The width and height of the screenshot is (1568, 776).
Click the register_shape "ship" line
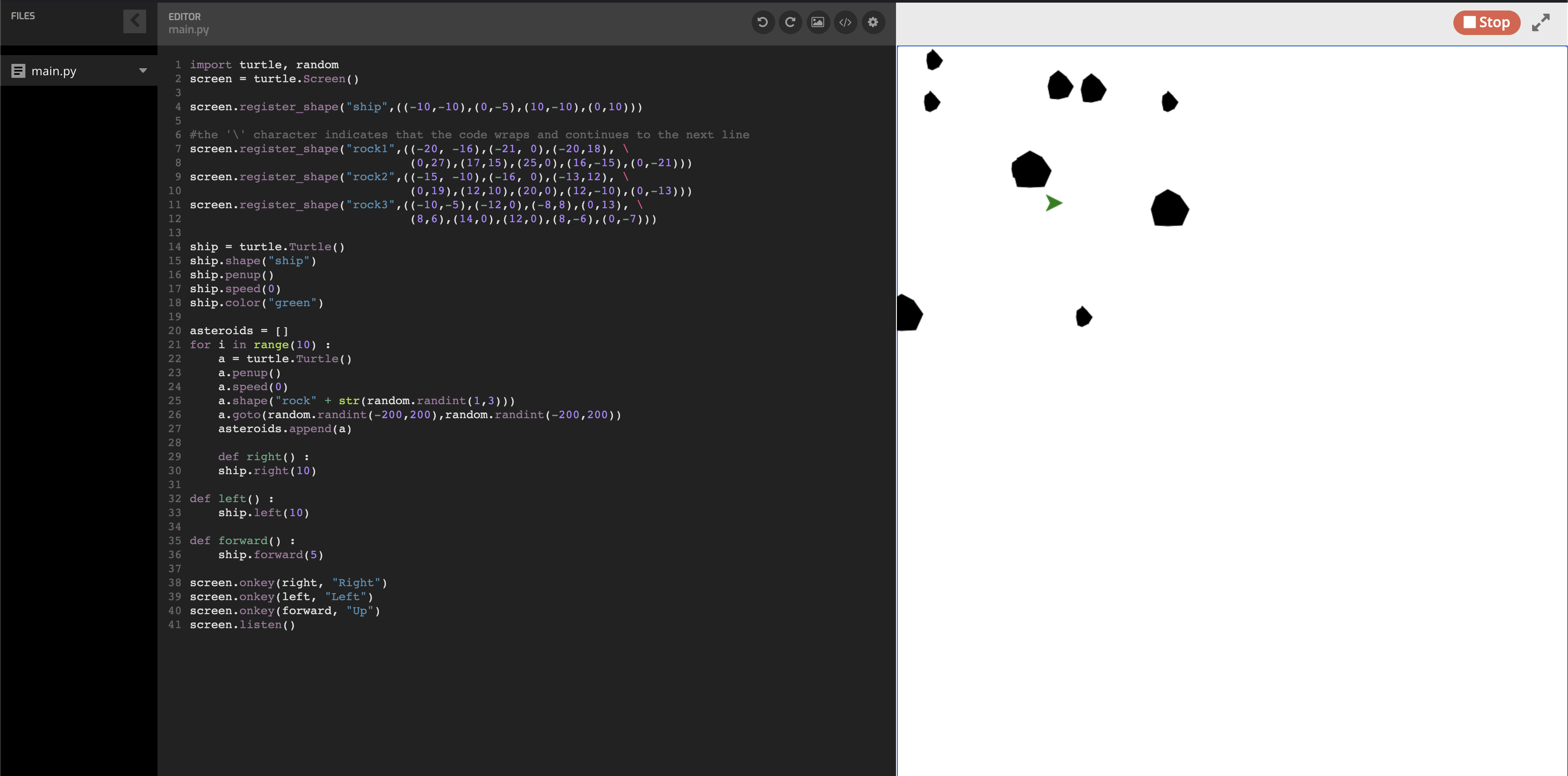[416, 106]
